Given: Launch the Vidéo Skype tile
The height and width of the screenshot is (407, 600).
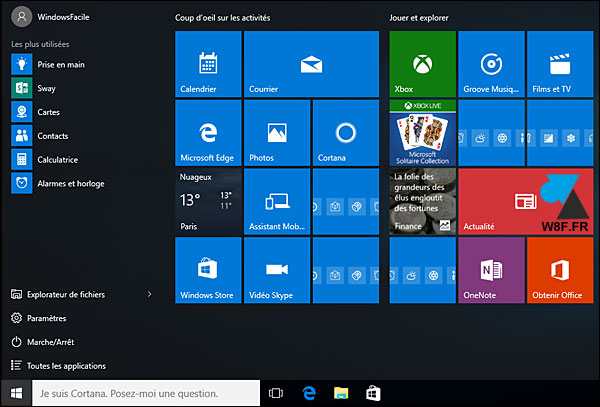Looking at the screenshot, I should pos(277,270).
